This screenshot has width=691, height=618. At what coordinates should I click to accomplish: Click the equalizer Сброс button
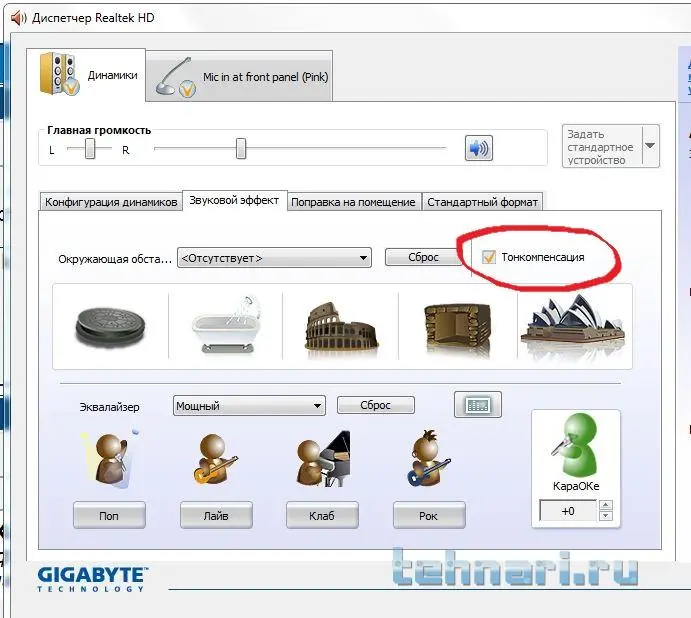click(375, 405)
